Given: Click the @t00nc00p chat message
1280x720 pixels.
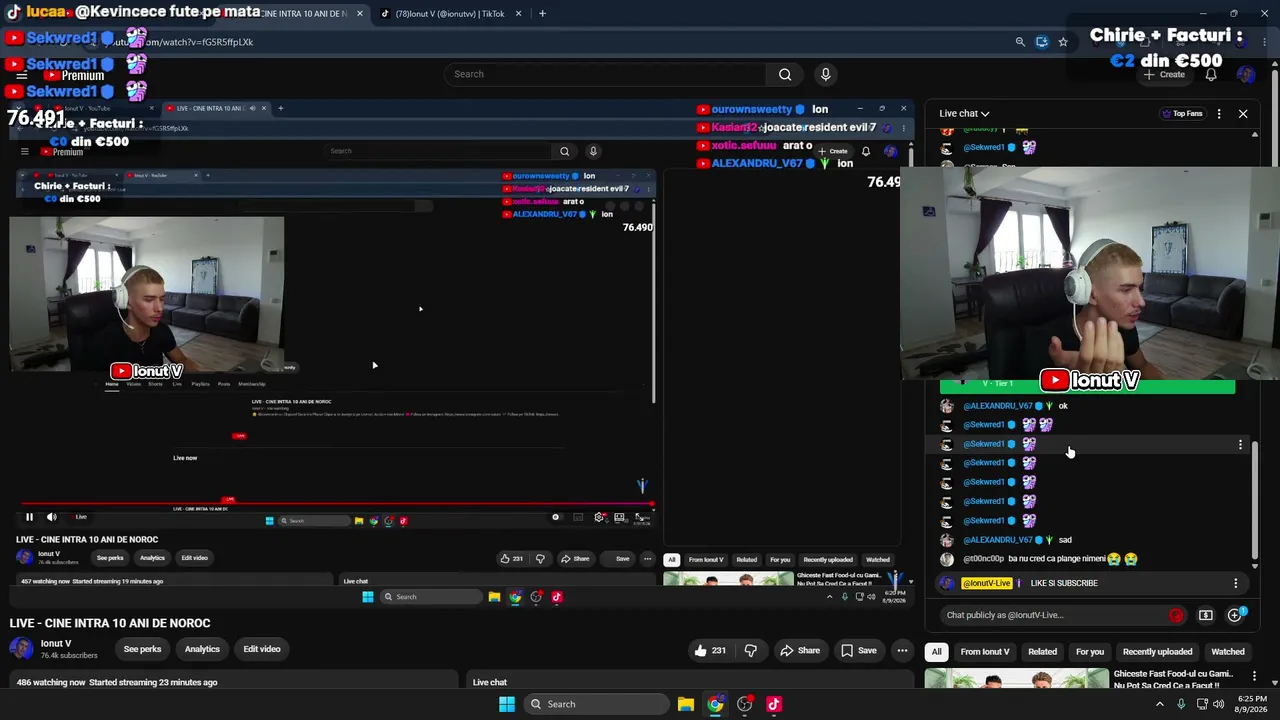Looking at the screenshot, I should [1050, 559].
